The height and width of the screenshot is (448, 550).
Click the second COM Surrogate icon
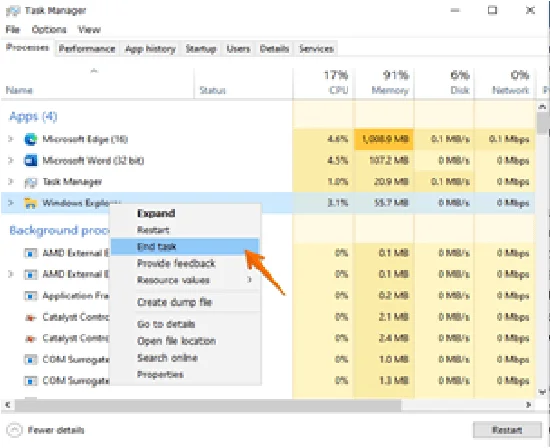coord(31,381)
